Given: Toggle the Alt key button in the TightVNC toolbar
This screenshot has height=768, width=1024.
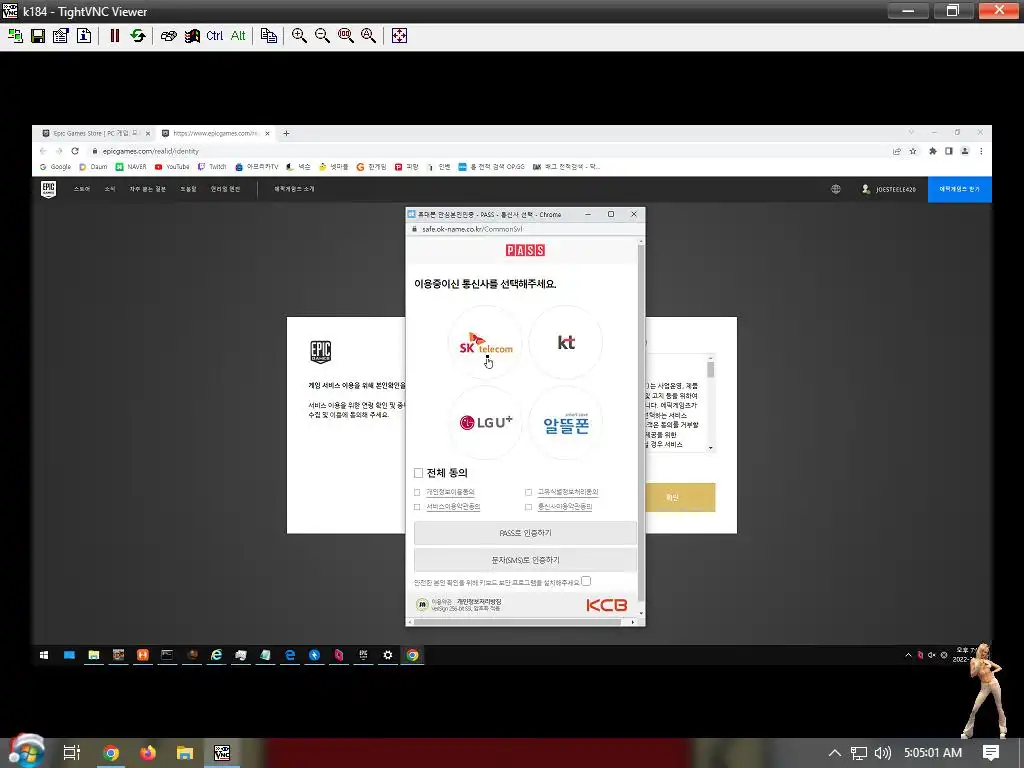Looking at the screenshot, I should pos(238,36).
